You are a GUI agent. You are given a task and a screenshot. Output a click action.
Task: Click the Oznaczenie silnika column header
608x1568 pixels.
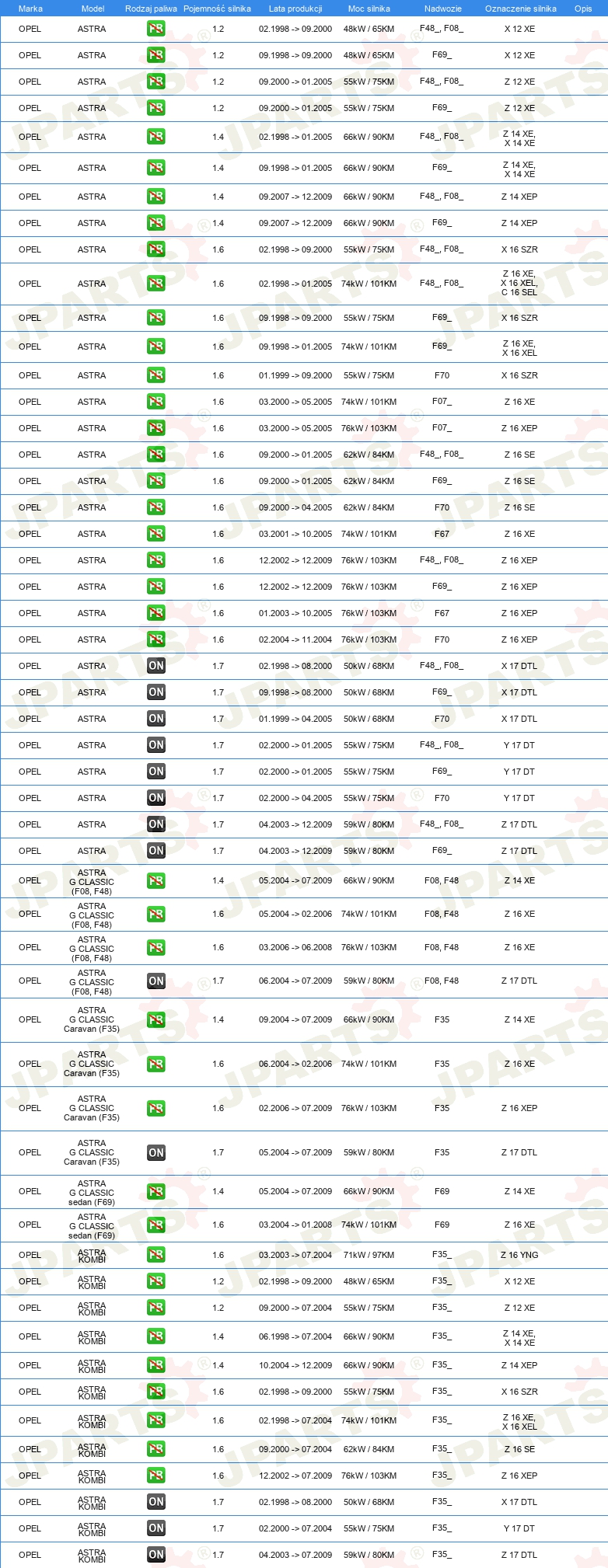coord(521,9)
